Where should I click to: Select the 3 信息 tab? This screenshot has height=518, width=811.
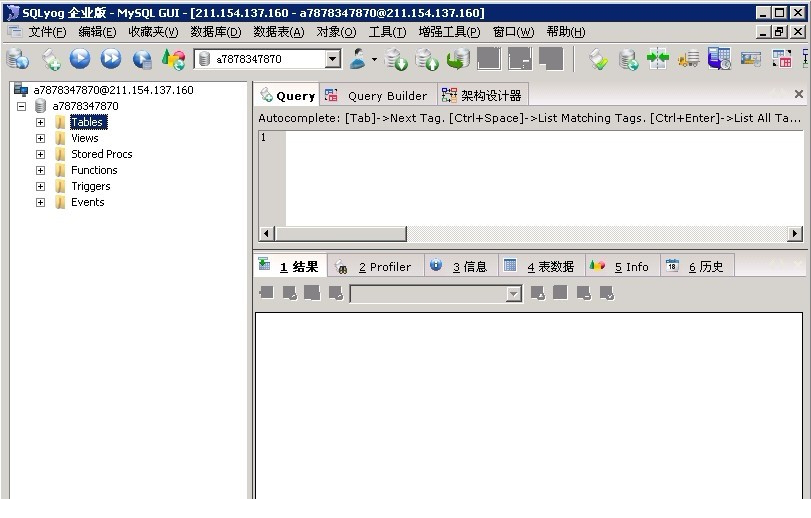pyautogui.click(x=460, y=266)
